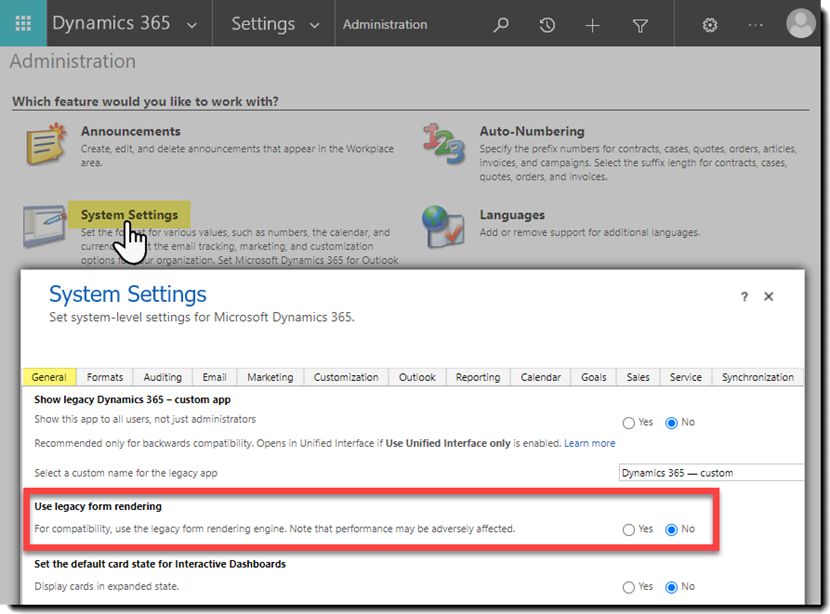The height and width of the screenshot is (614, 830).
Task: Click the user profile avatar
Action: (800, 23)
